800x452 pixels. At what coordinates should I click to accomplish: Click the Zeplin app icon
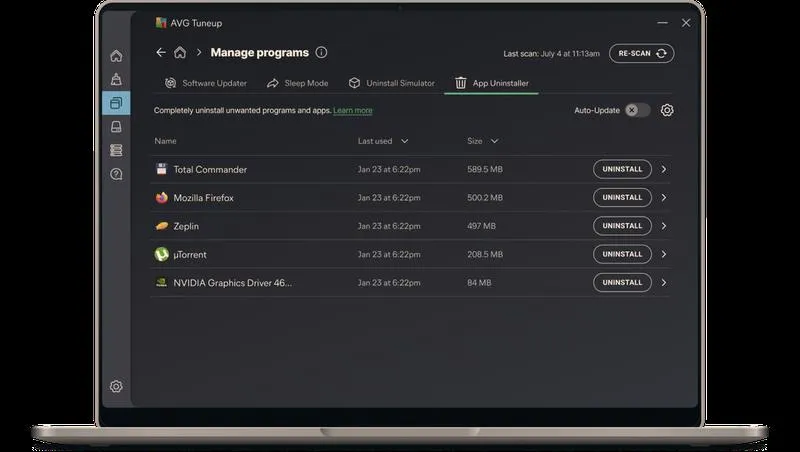pos(161,226)
